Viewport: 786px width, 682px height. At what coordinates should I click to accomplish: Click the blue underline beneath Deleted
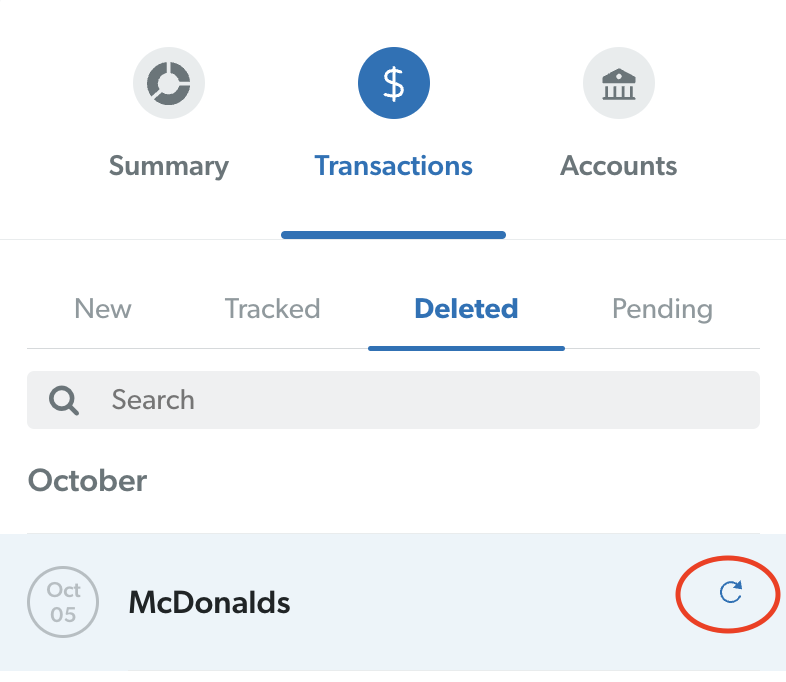coord(466,347)
